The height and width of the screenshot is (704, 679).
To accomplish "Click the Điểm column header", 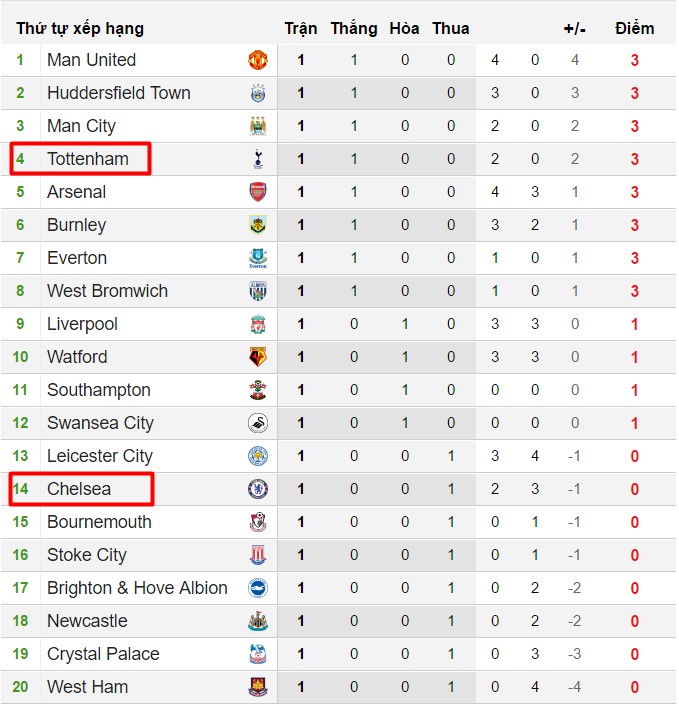I will [634, 28].
